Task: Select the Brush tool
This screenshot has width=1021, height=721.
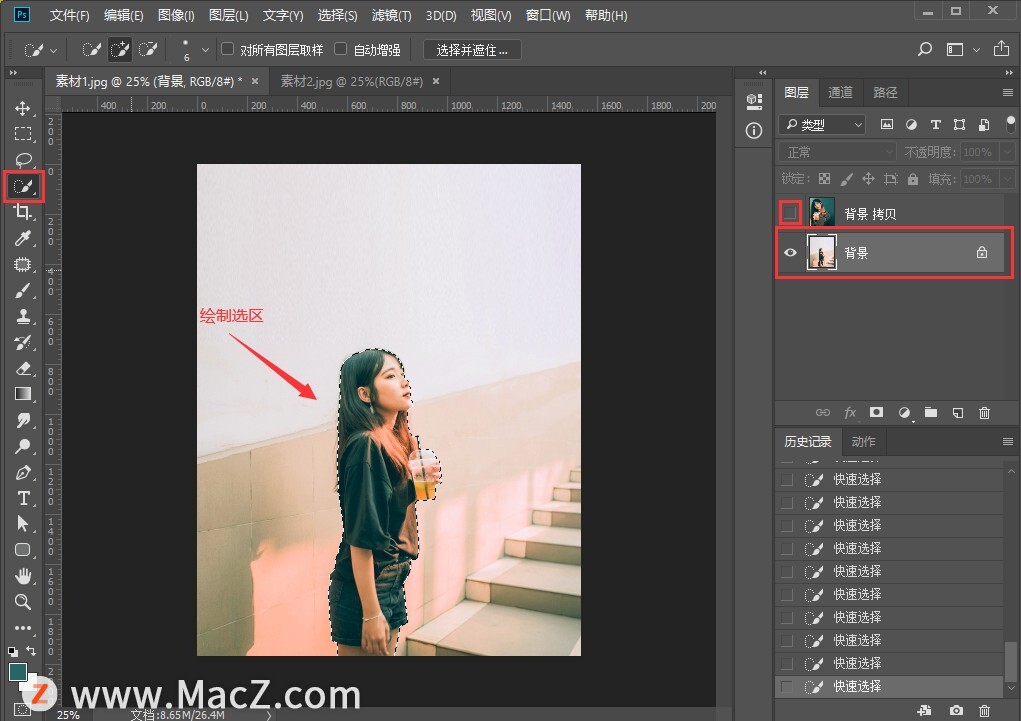Action: click(23, 290)
